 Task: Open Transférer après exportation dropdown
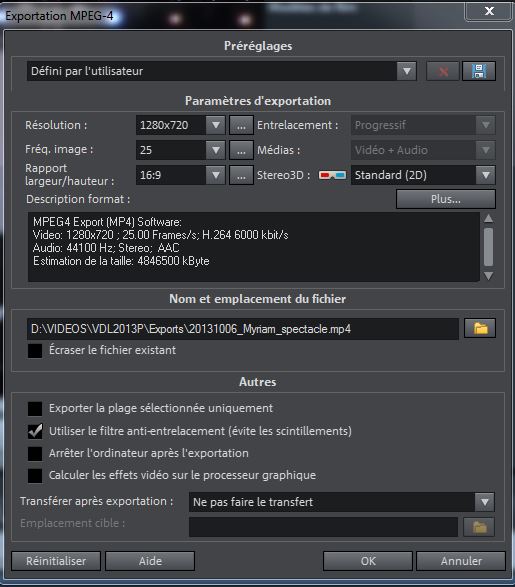tap(485, 502)
